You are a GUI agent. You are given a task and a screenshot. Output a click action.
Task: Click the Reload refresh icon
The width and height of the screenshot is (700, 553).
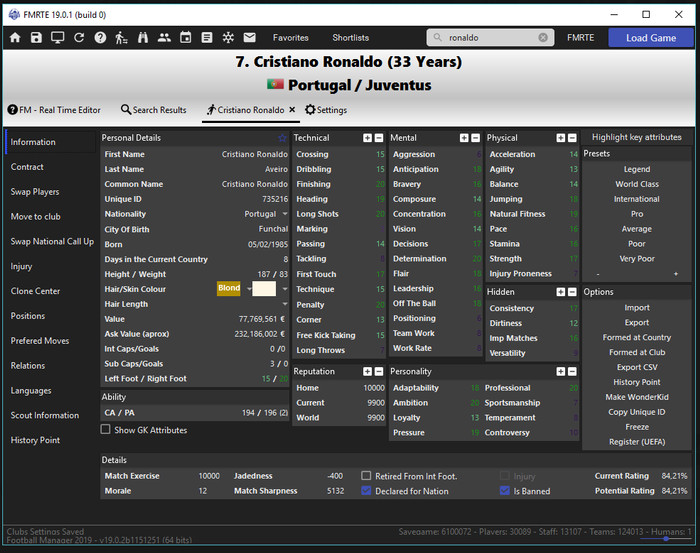coord(79,37)
